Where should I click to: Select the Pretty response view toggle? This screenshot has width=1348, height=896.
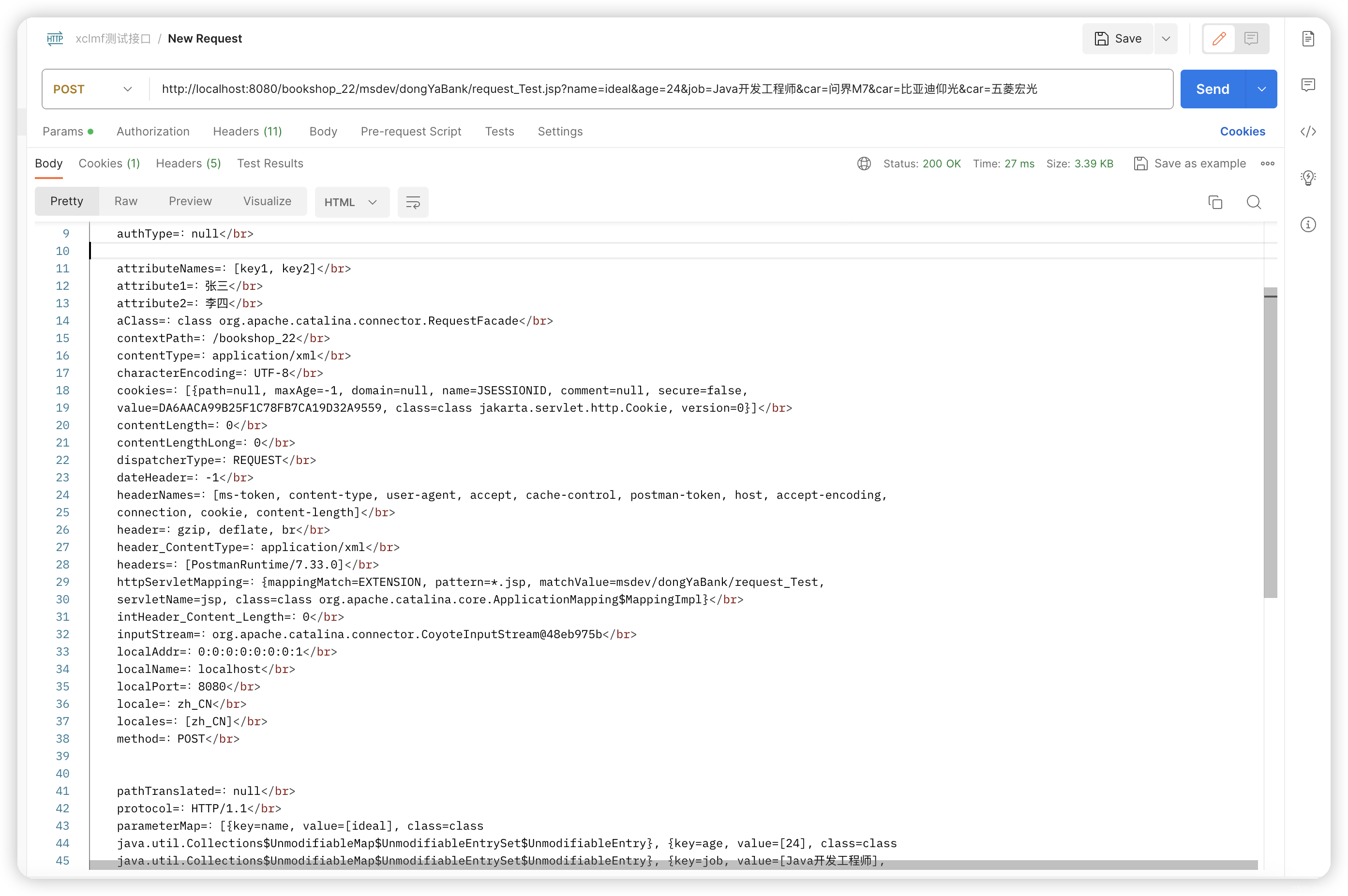click(x=67, y=201)
